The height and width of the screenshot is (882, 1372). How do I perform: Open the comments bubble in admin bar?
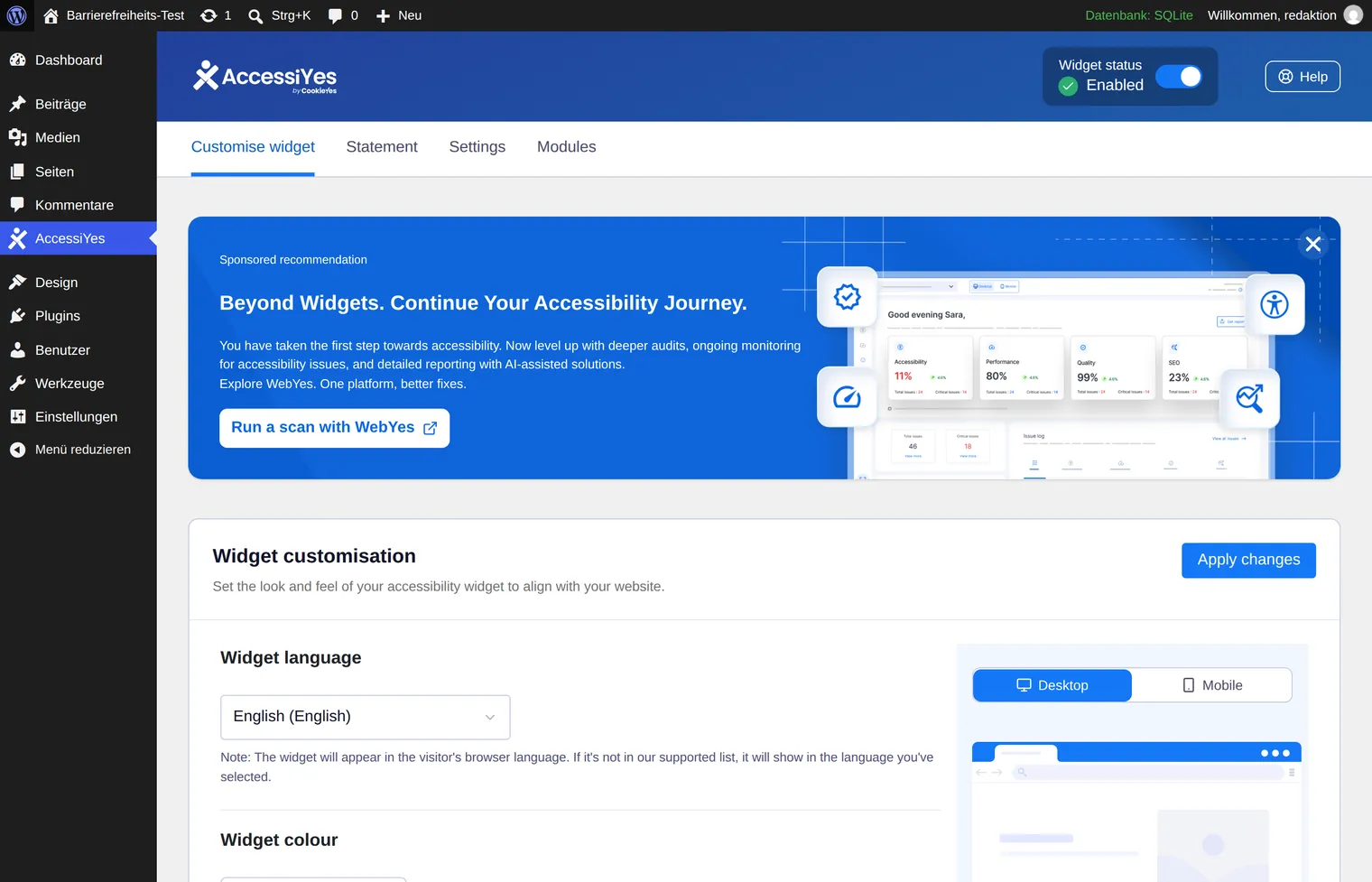[x=335, y=15]
